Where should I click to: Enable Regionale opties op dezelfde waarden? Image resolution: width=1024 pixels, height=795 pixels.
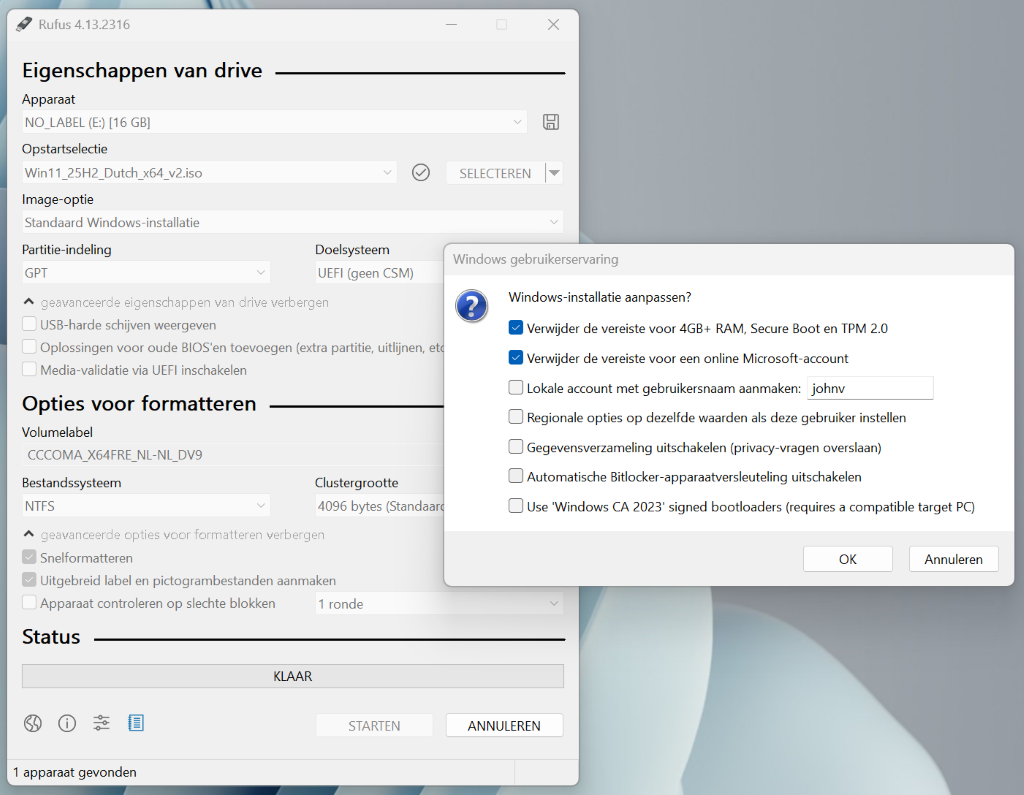pyautogui.click(x=516, y=417)
